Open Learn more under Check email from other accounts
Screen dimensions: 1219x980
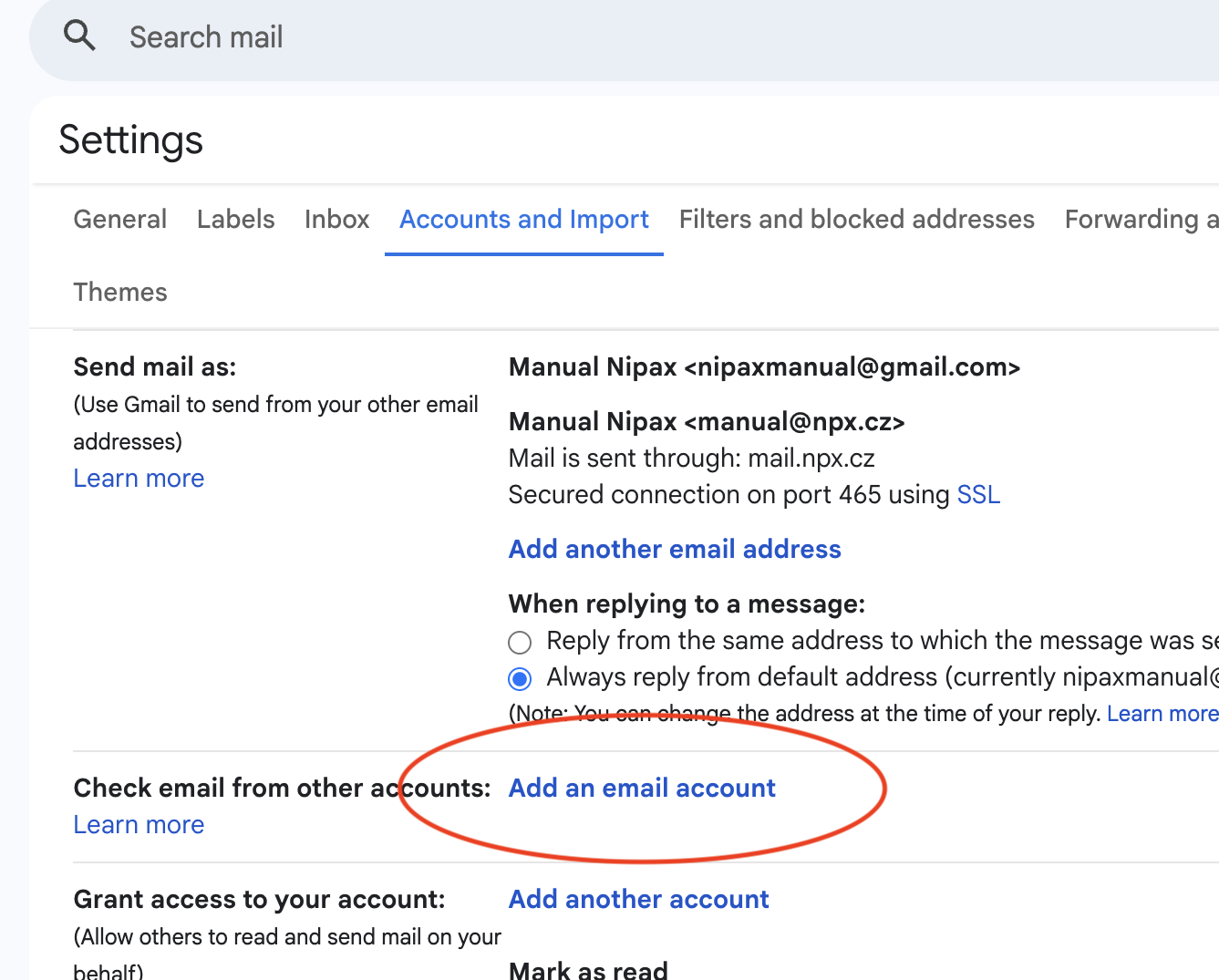click(x=139, y=825)
